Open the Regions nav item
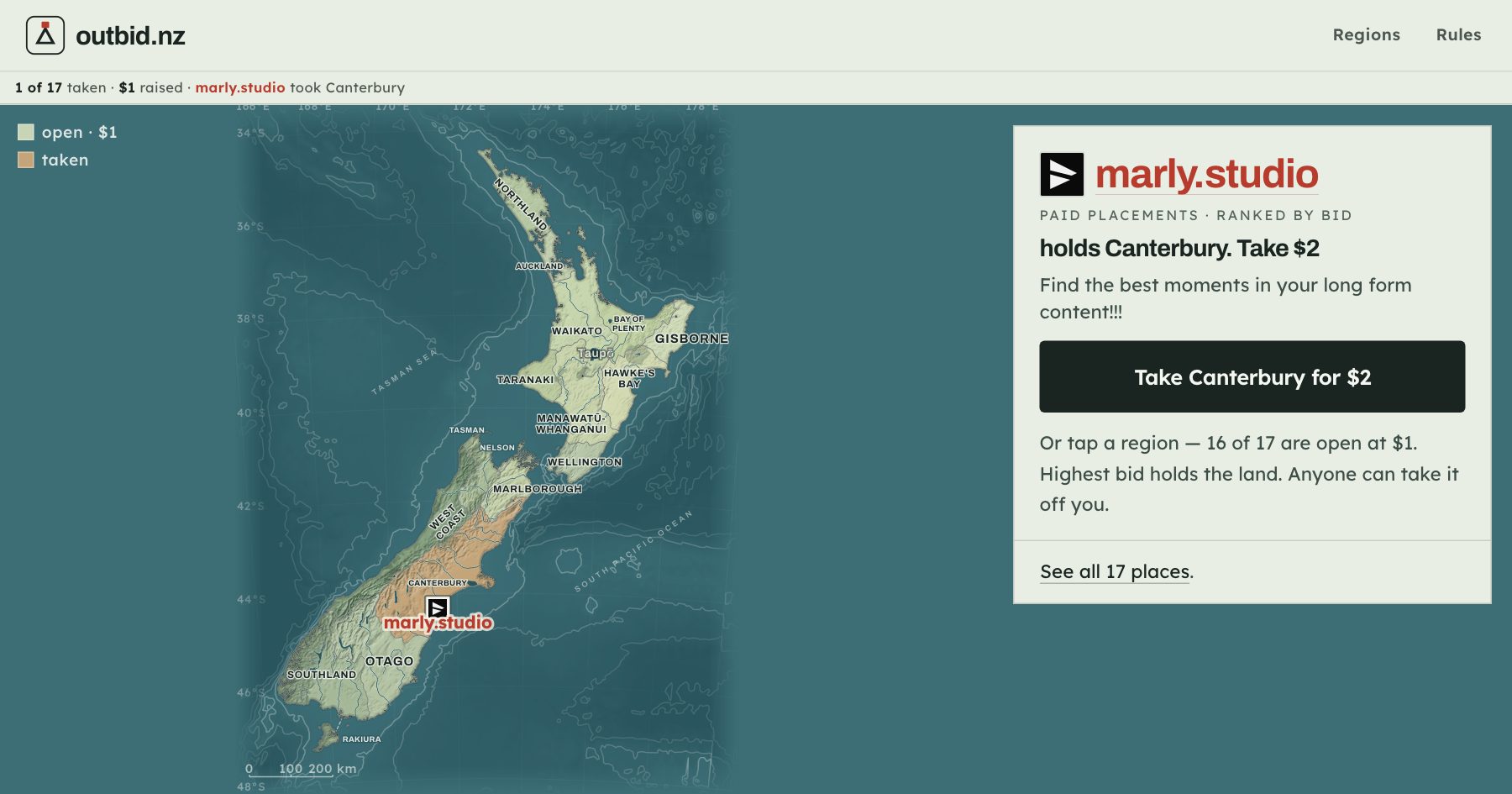 [1366, 34]
